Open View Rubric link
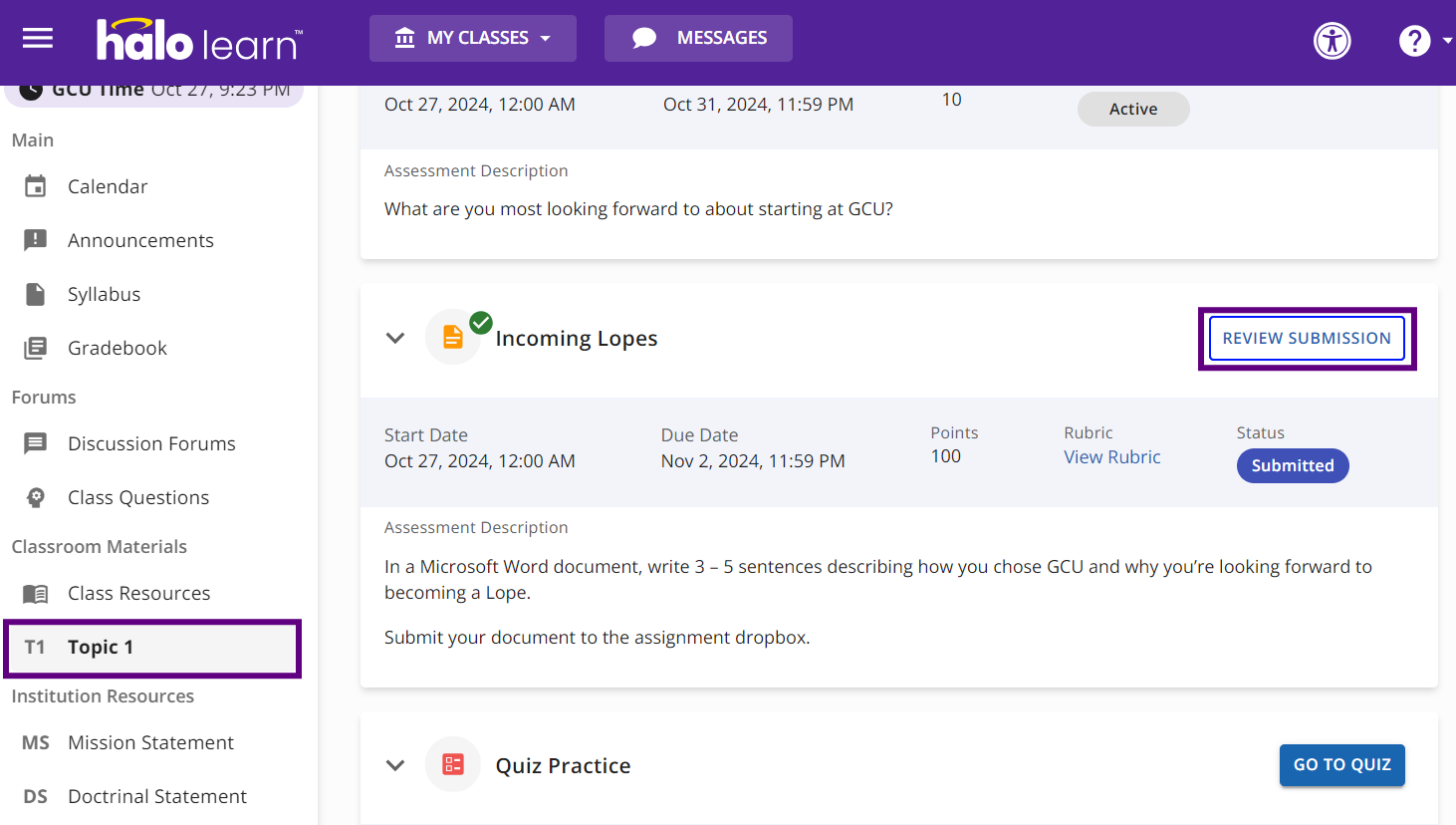Screen dimensions: 1456x825 coord(1112,456)
